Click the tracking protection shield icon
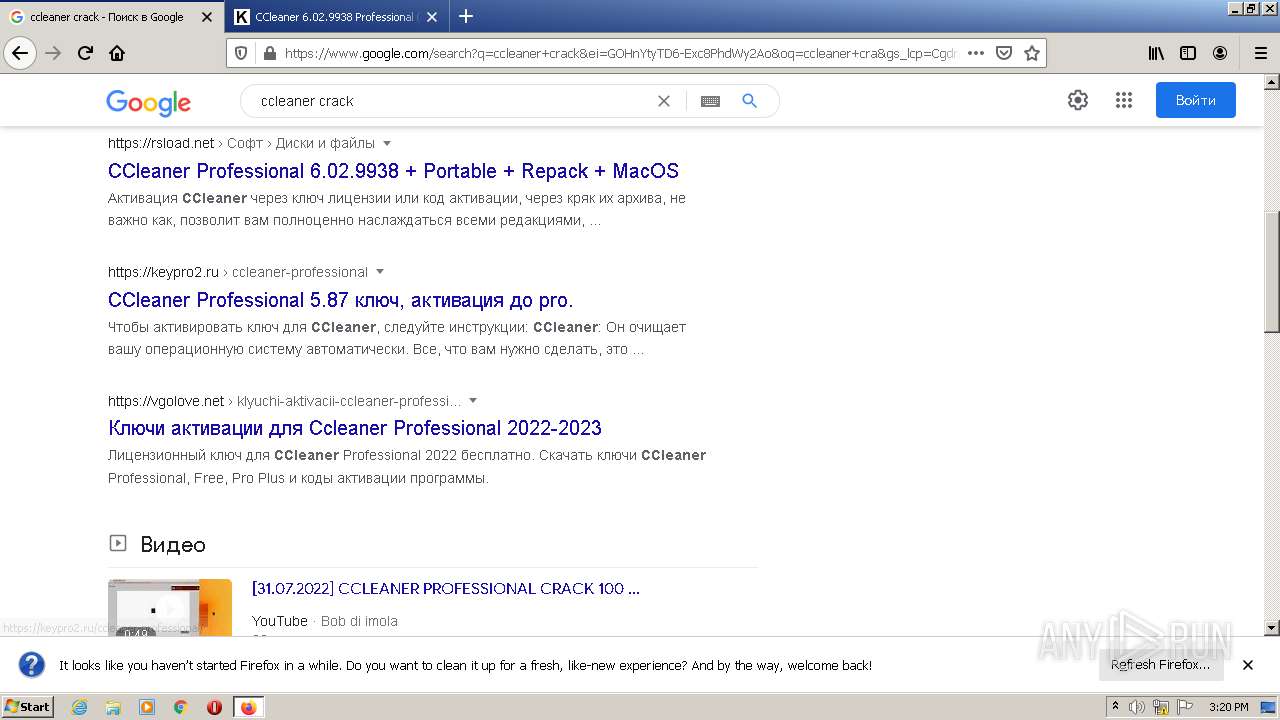The height and width of the screenshot is (720, 1280). pos(241,53)
